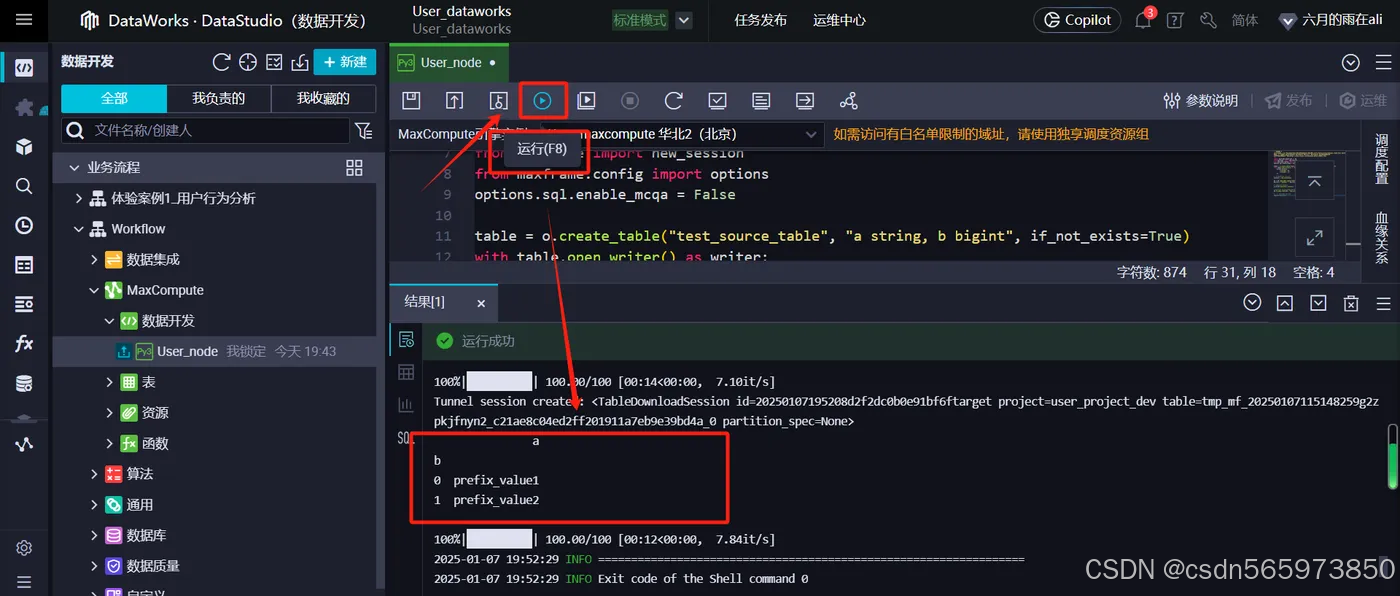Expand the 数据集成 folder
1400x596 pixels.
pos(95,259)
